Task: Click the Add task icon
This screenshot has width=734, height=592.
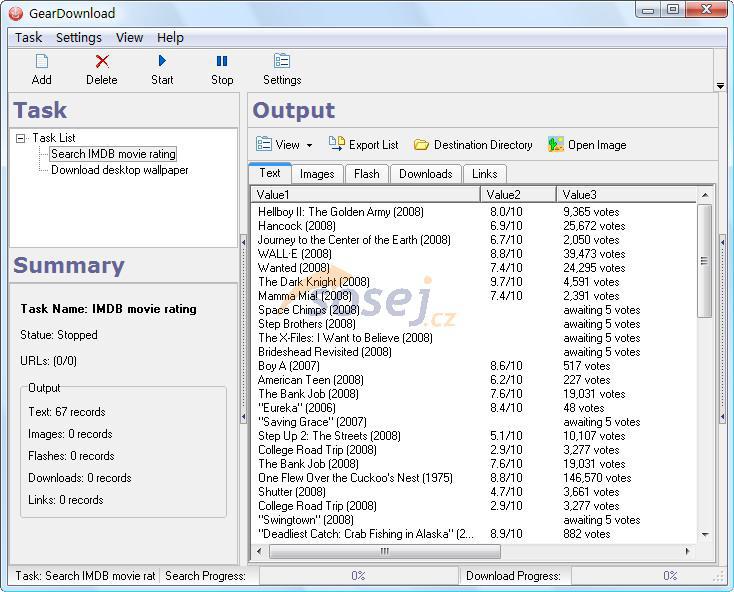Action: pos(42,61)
